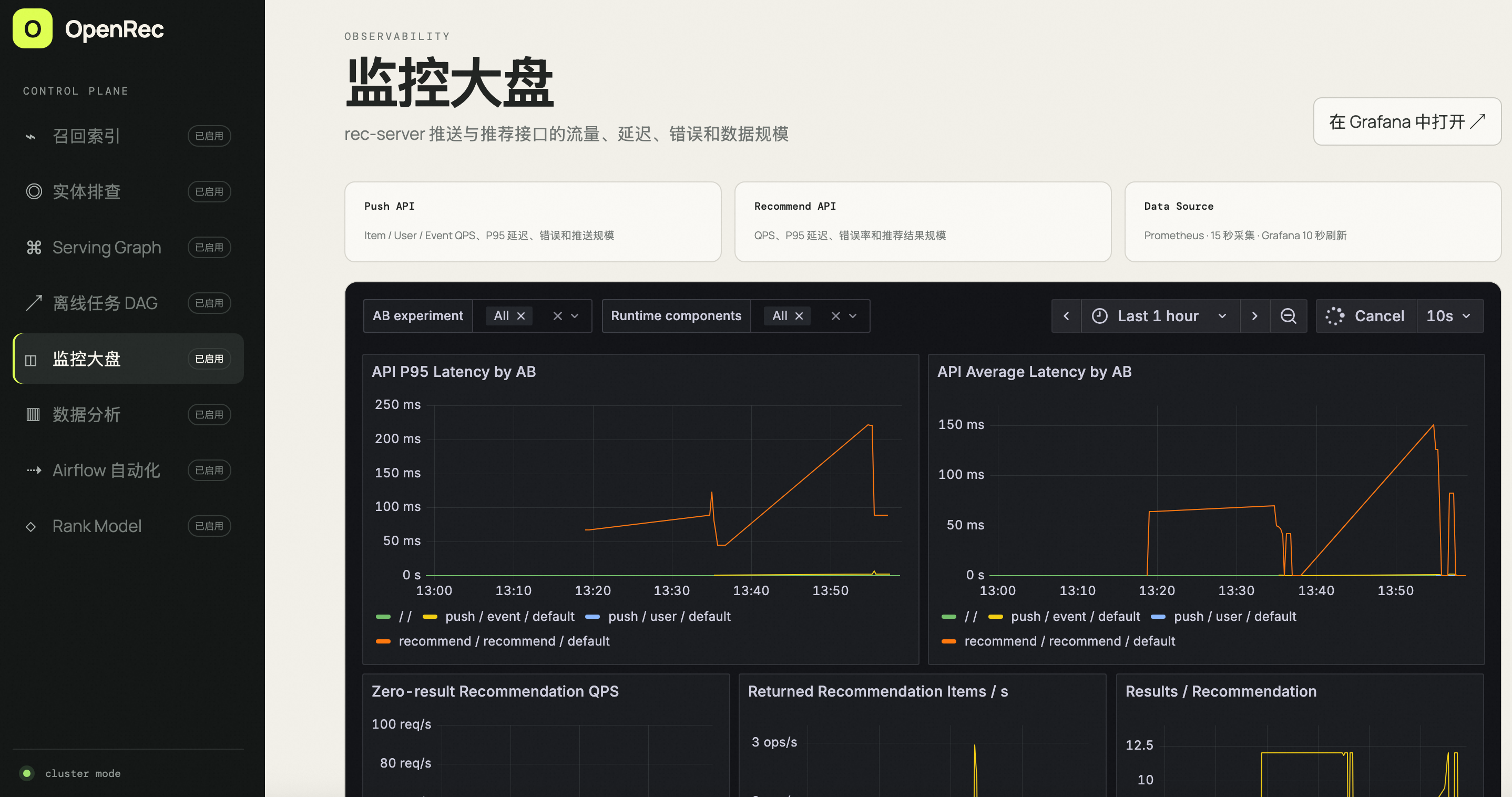Toggle recommend / recommend / default in Average legend
This screenshot has width=1512, height=797.
click(x=1069, y=641)
